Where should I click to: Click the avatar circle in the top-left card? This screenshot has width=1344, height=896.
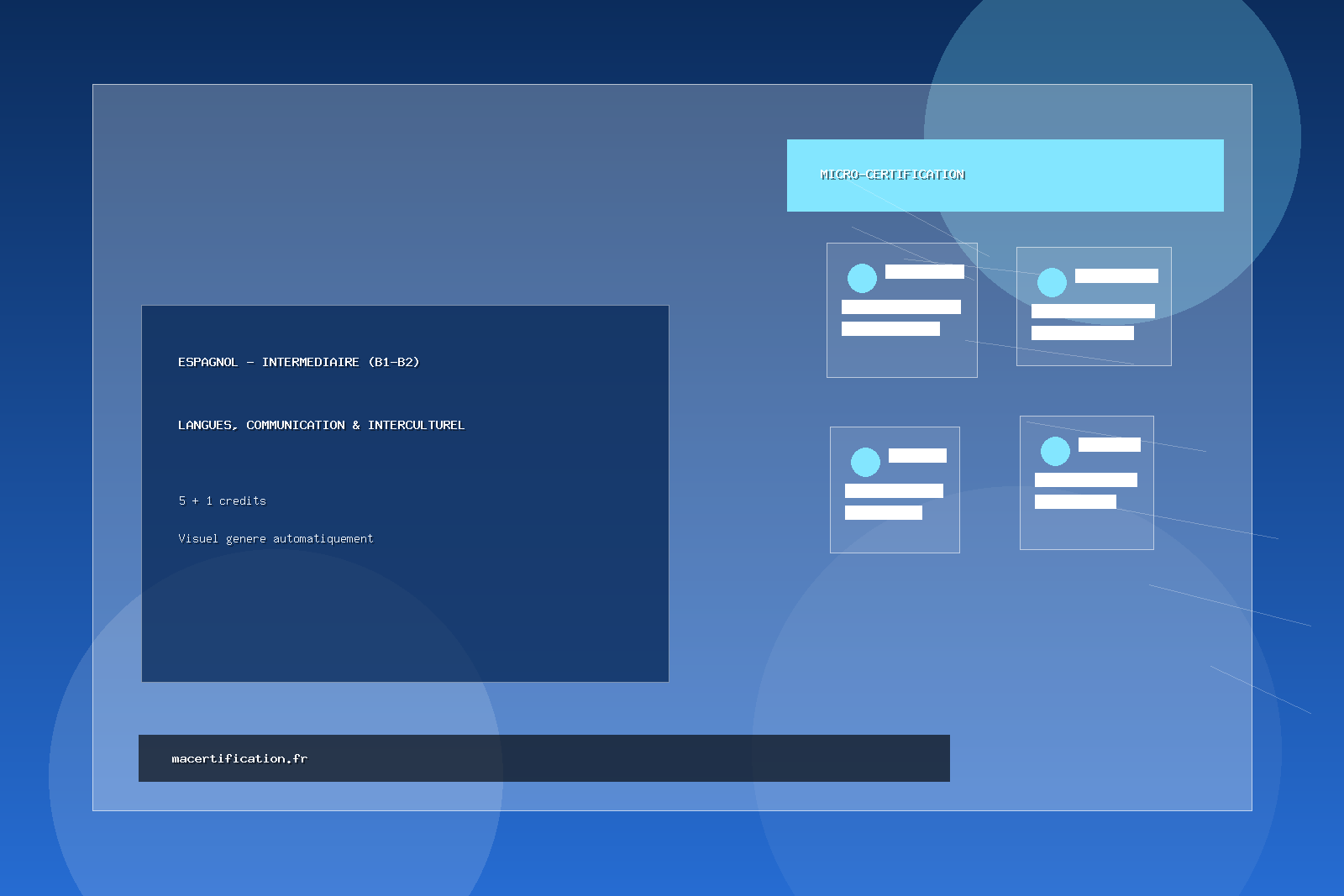[x=862, y=278]
